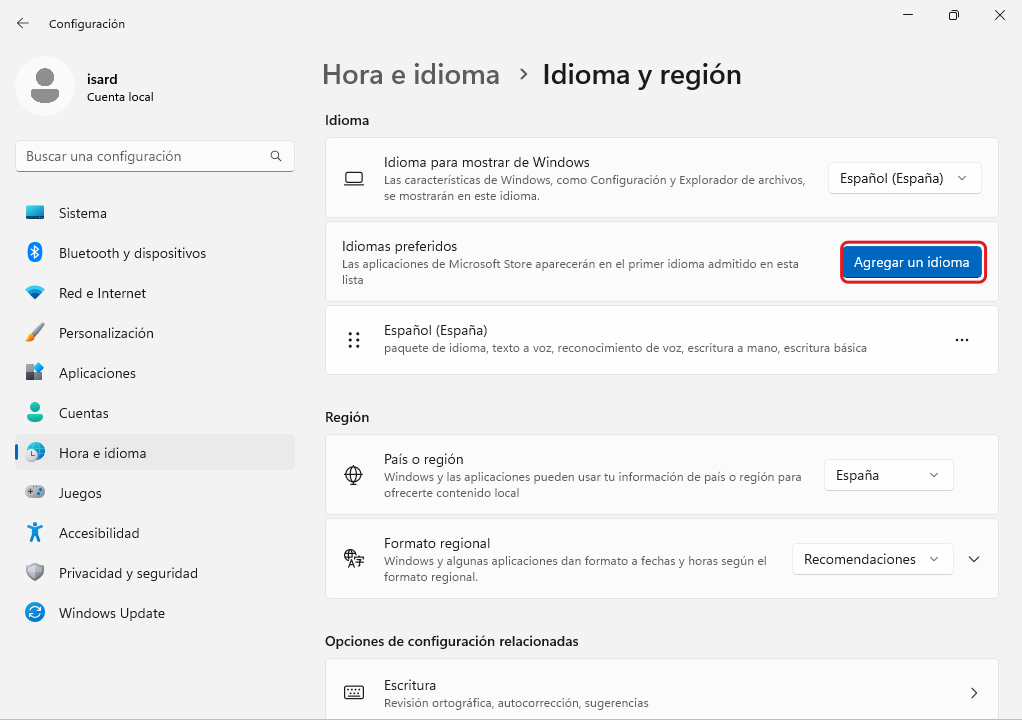Image resolution: width=1022 pixels, height=720 pixels.
Task: Open the Windows display language dropdown
Action: (904, 178)
